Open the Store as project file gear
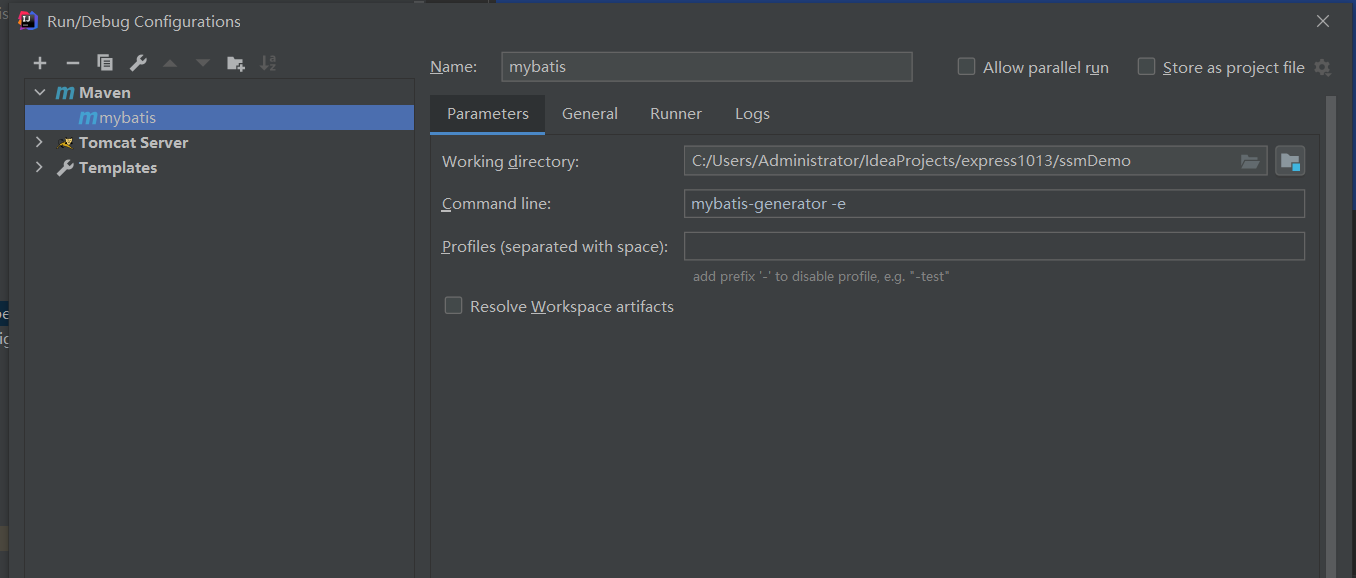The image size is (1356, 578). [1322, 68]
